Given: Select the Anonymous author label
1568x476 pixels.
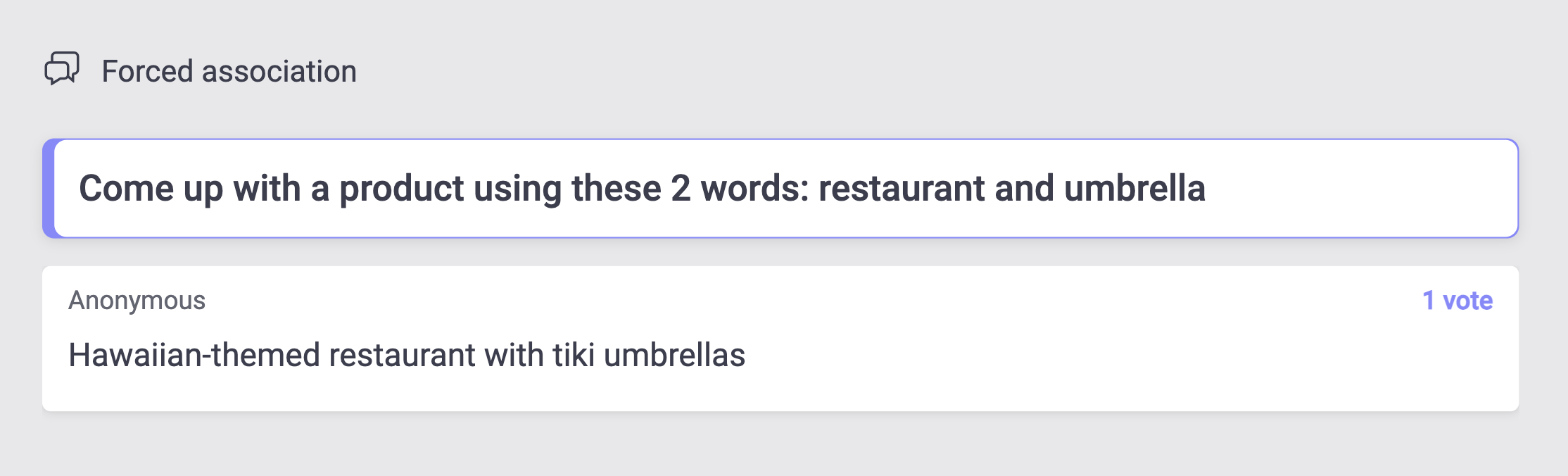Looking at the screenshot, I should [x=137, y=301].
